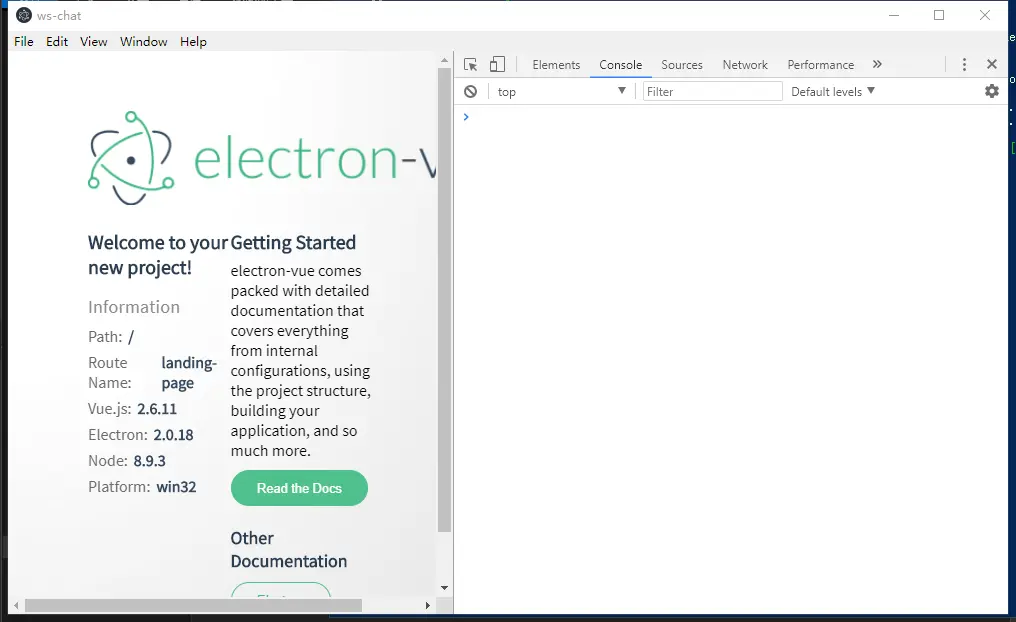Click the console prompt input line

(731, 117)
